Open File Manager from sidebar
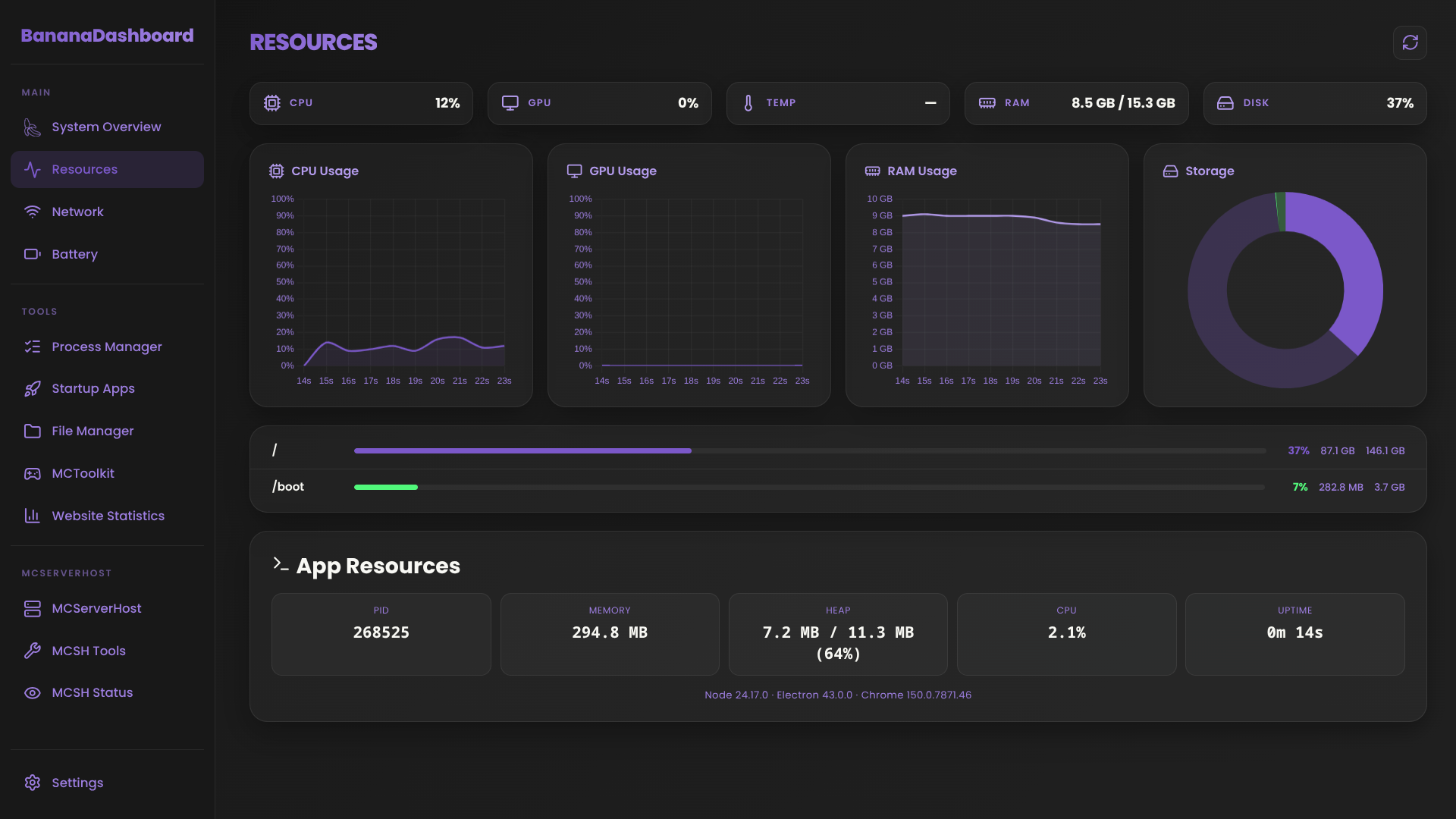Screen dimensions: 1456x819 107,431
